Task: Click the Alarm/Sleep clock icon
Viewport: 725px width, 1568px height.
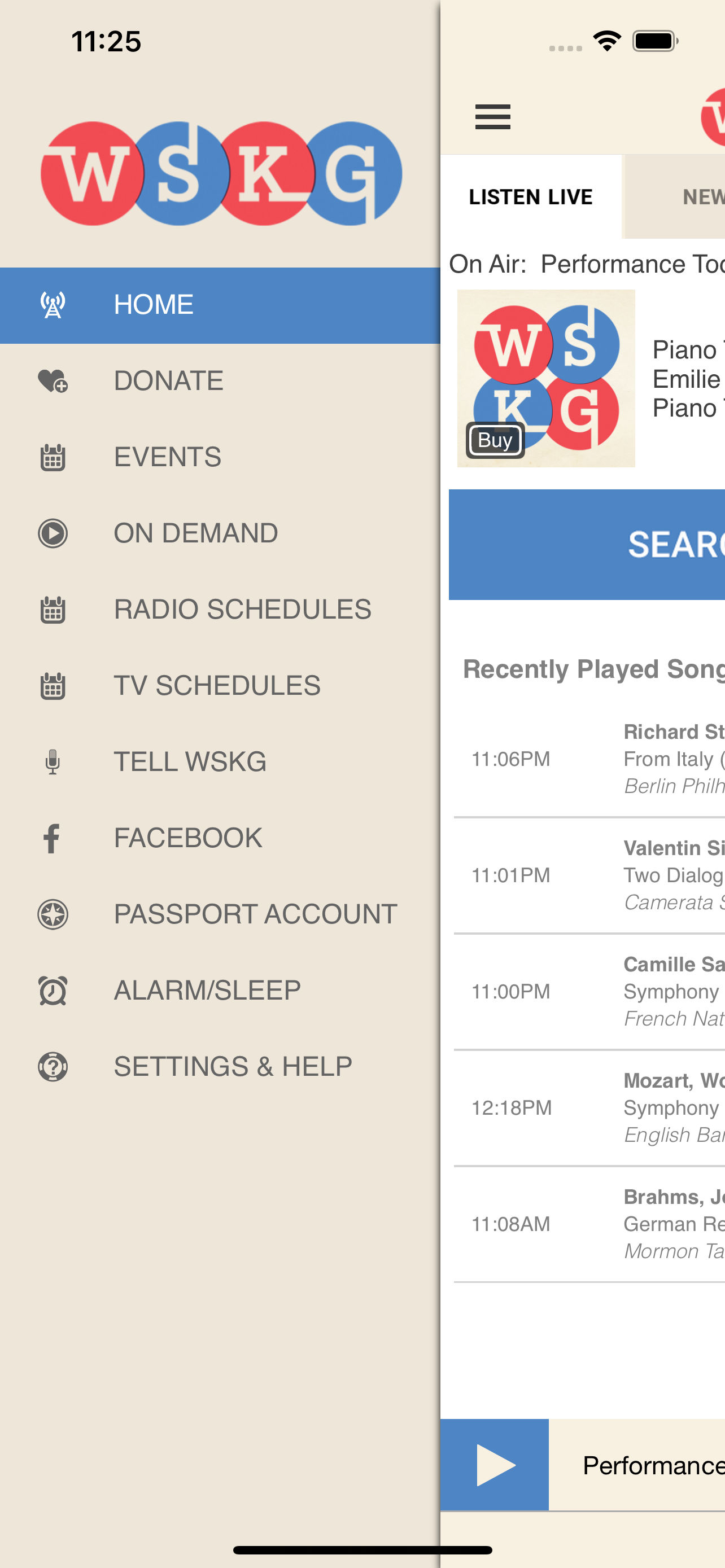Action: 53,991
